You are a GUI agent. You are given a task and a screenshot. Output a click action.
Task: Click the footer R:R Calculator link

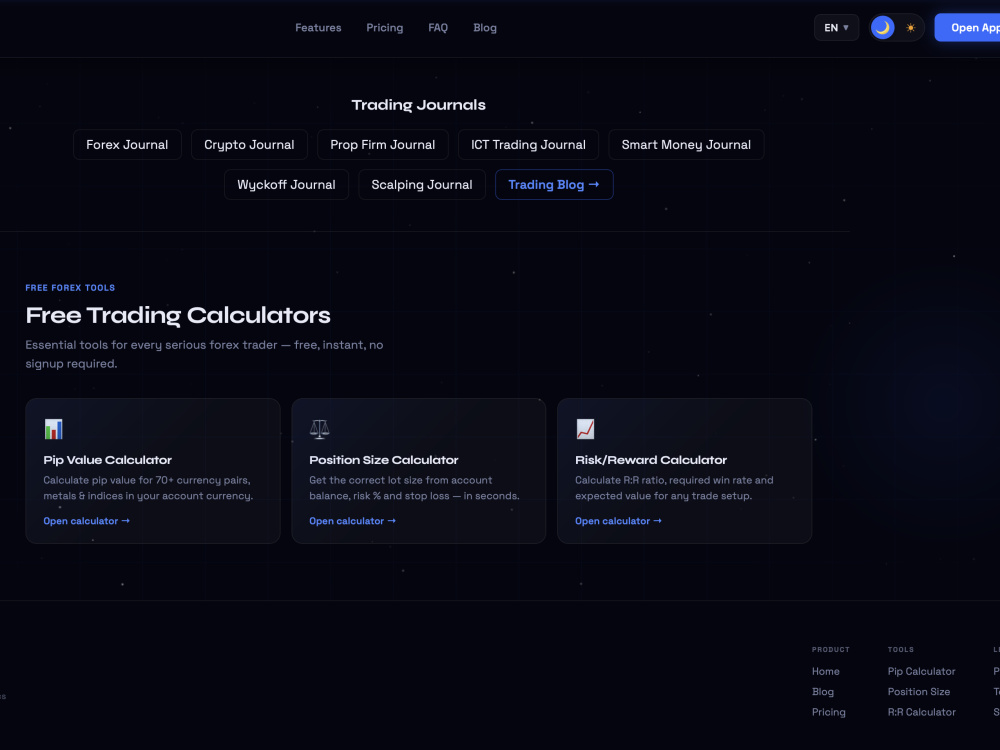tap(922, 712)
